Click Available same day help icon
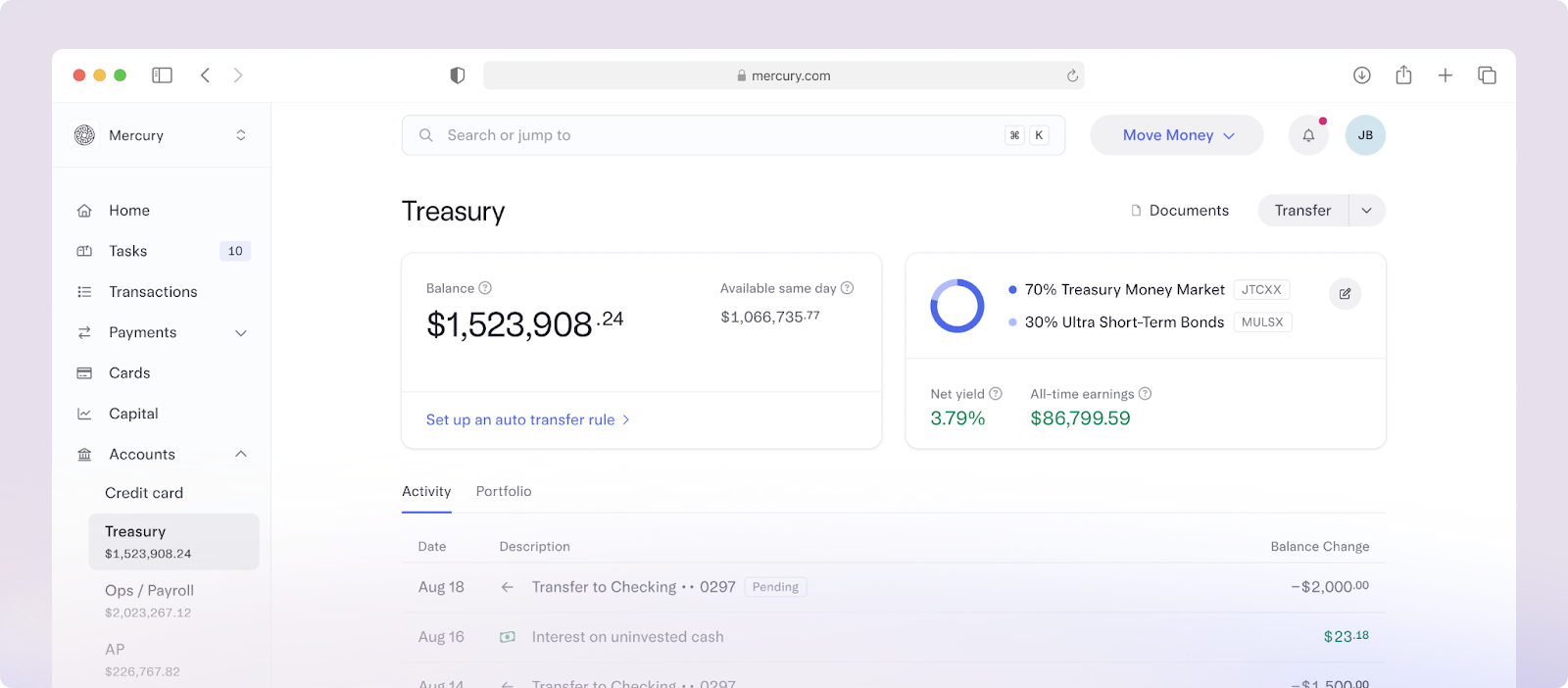 (x=847, y=288)
